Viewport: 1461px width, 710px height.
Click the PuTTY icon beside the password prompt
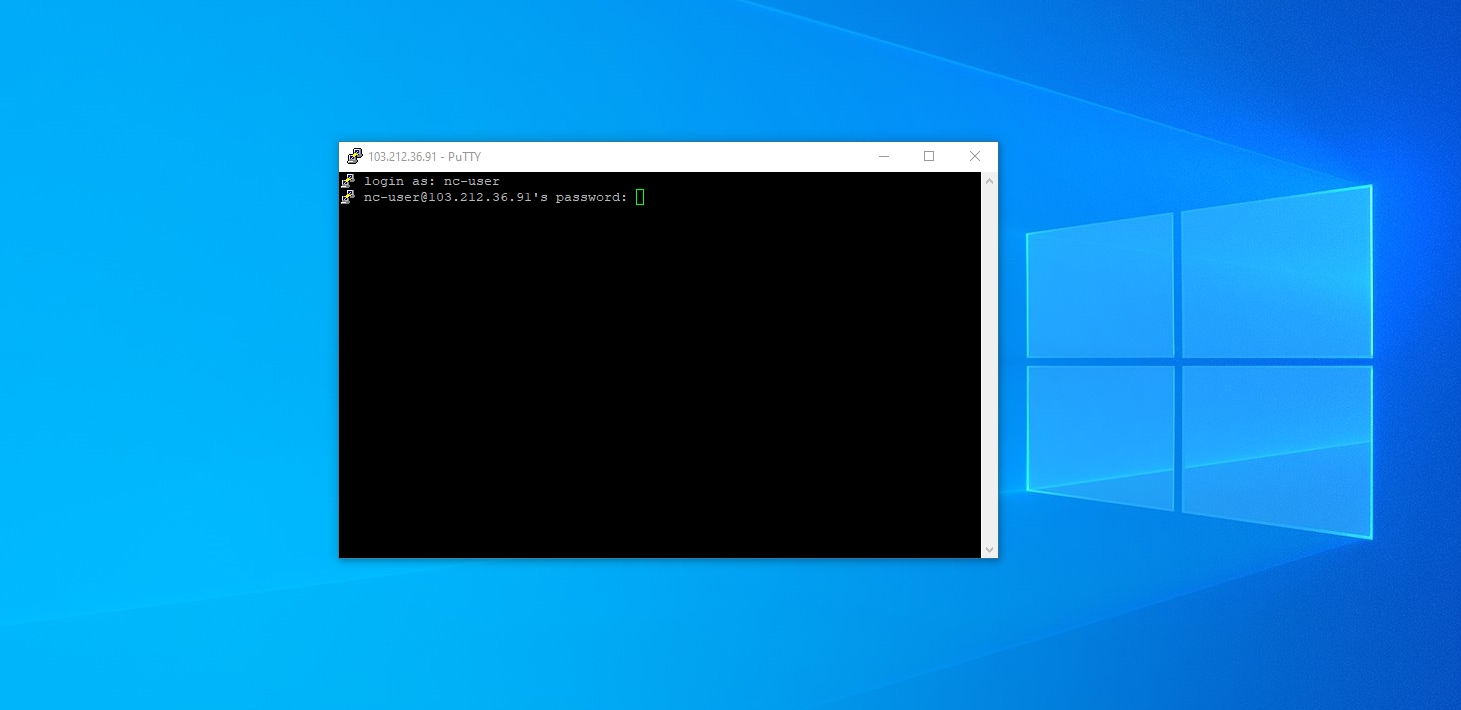click(x=348, y=197)
